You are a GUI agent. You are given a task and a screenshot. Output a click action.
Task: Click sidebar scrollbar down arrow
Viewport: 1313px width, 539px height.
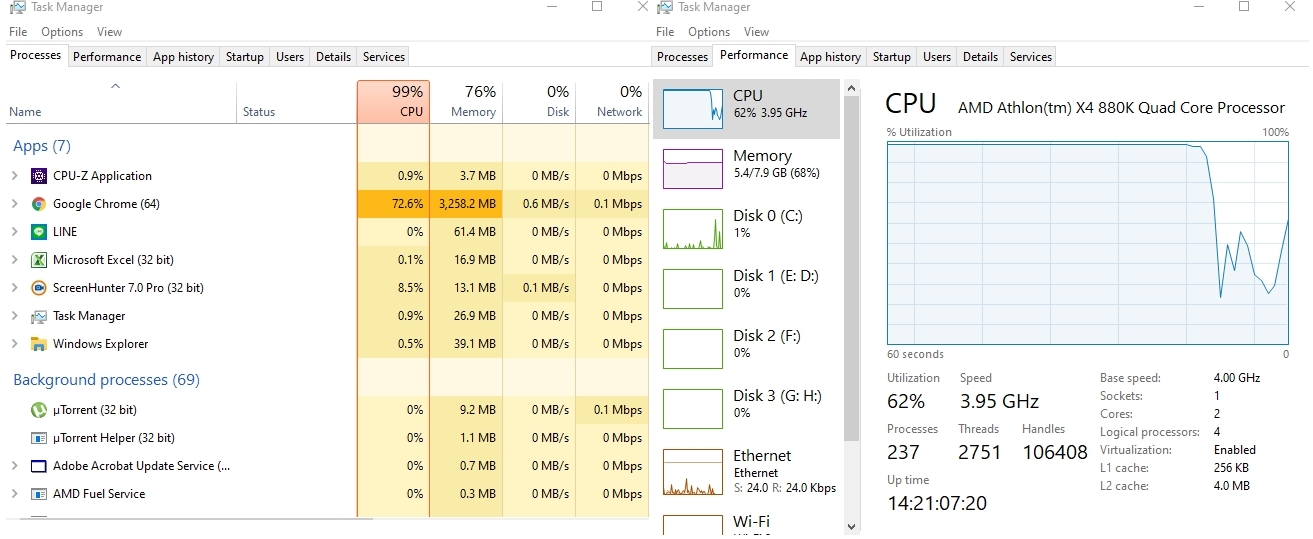pyautogui.click(x=851, y=527)
